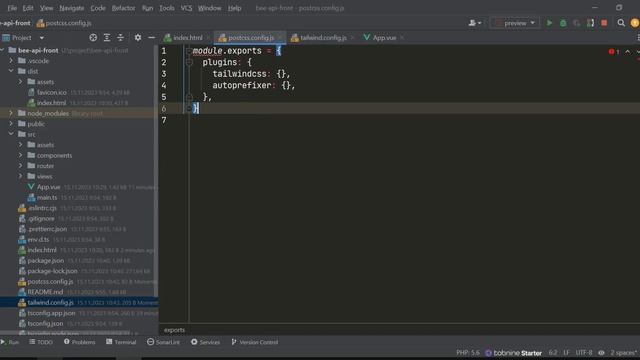
Task: Fold plugins block at line 2
Action: (x=189, y=62)
